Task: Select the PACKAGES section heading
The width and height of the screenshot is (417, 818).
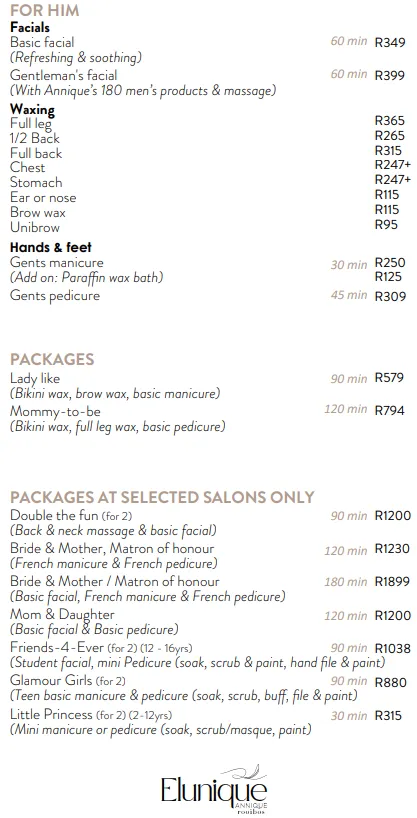Action: point(52,359)
